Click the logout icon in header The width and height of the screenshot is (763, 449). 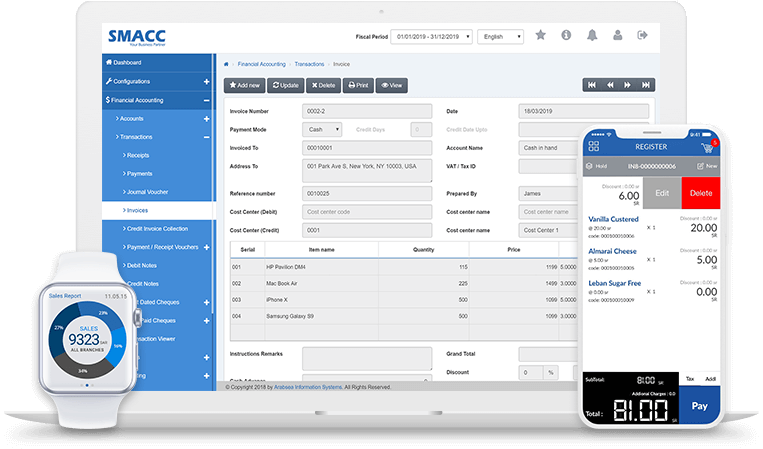pos(642,35)
